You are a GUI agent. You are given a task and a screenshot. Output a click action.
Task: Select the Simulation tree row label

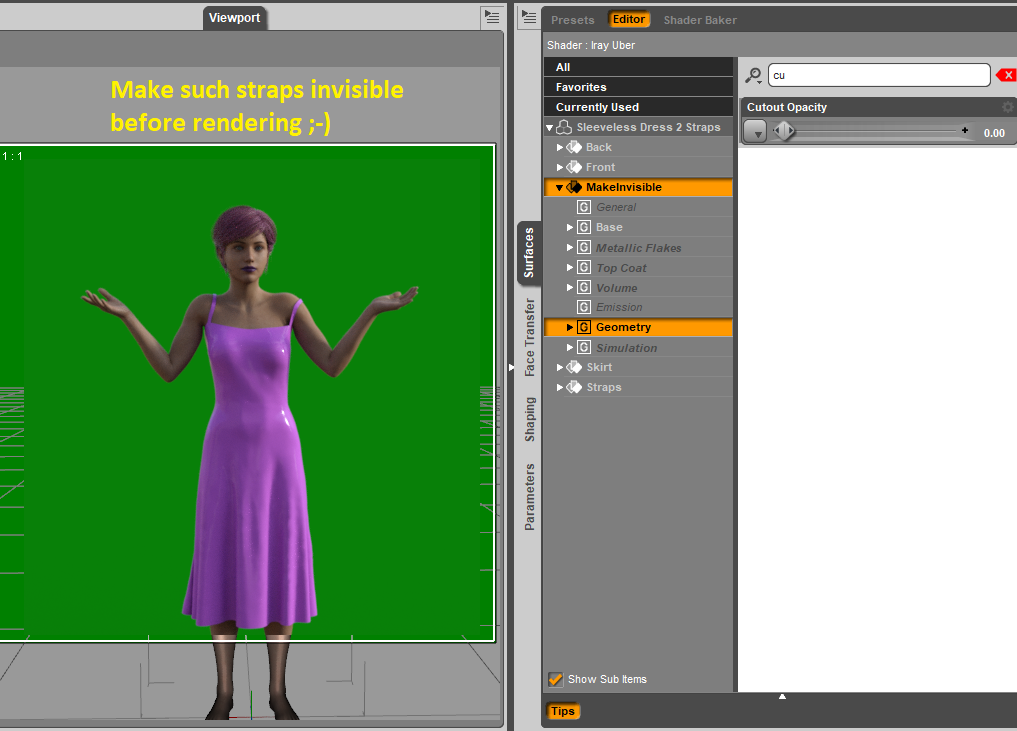click(x=627, y=348)
